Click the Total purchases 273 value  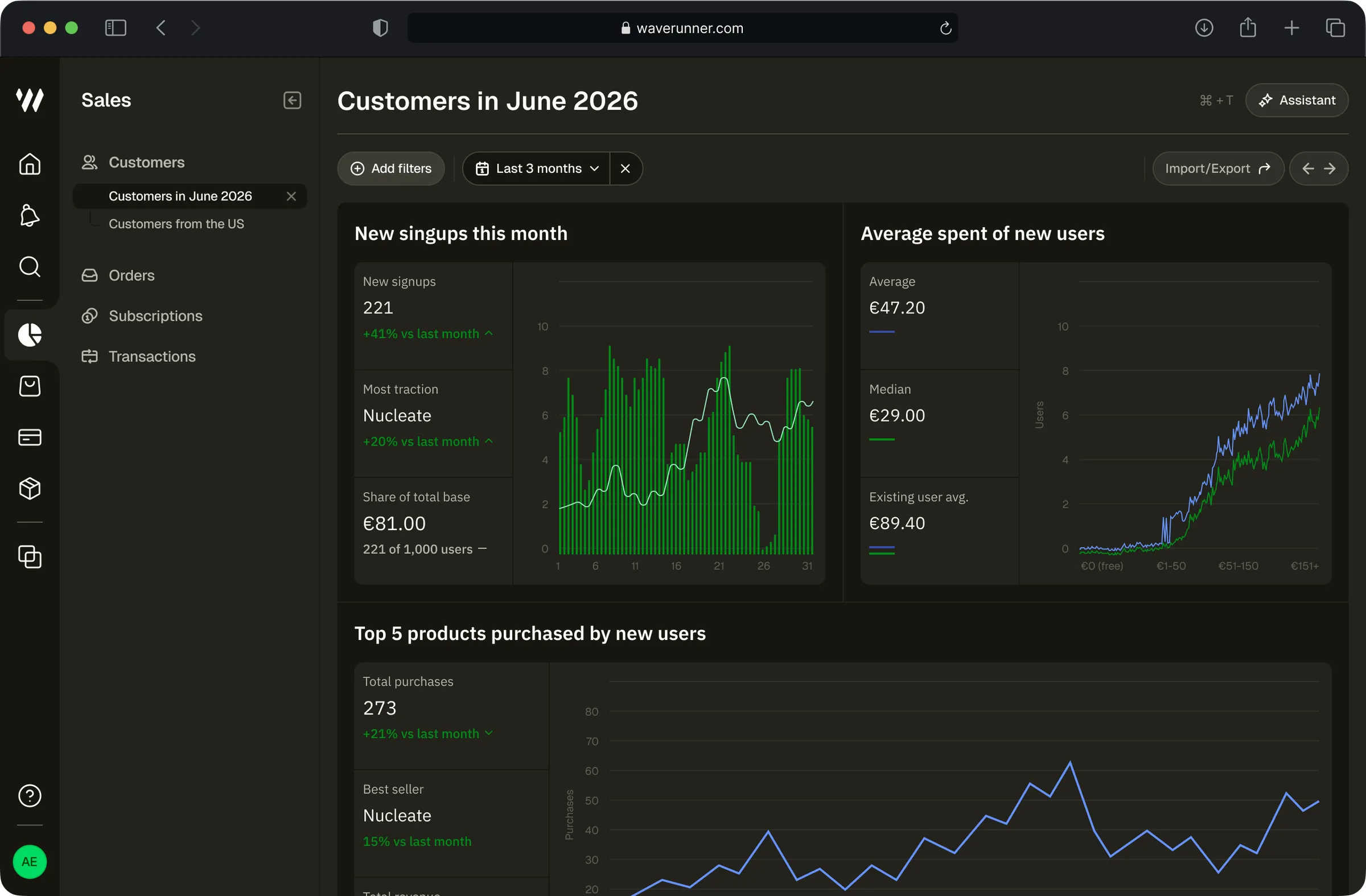coord(380,708)
